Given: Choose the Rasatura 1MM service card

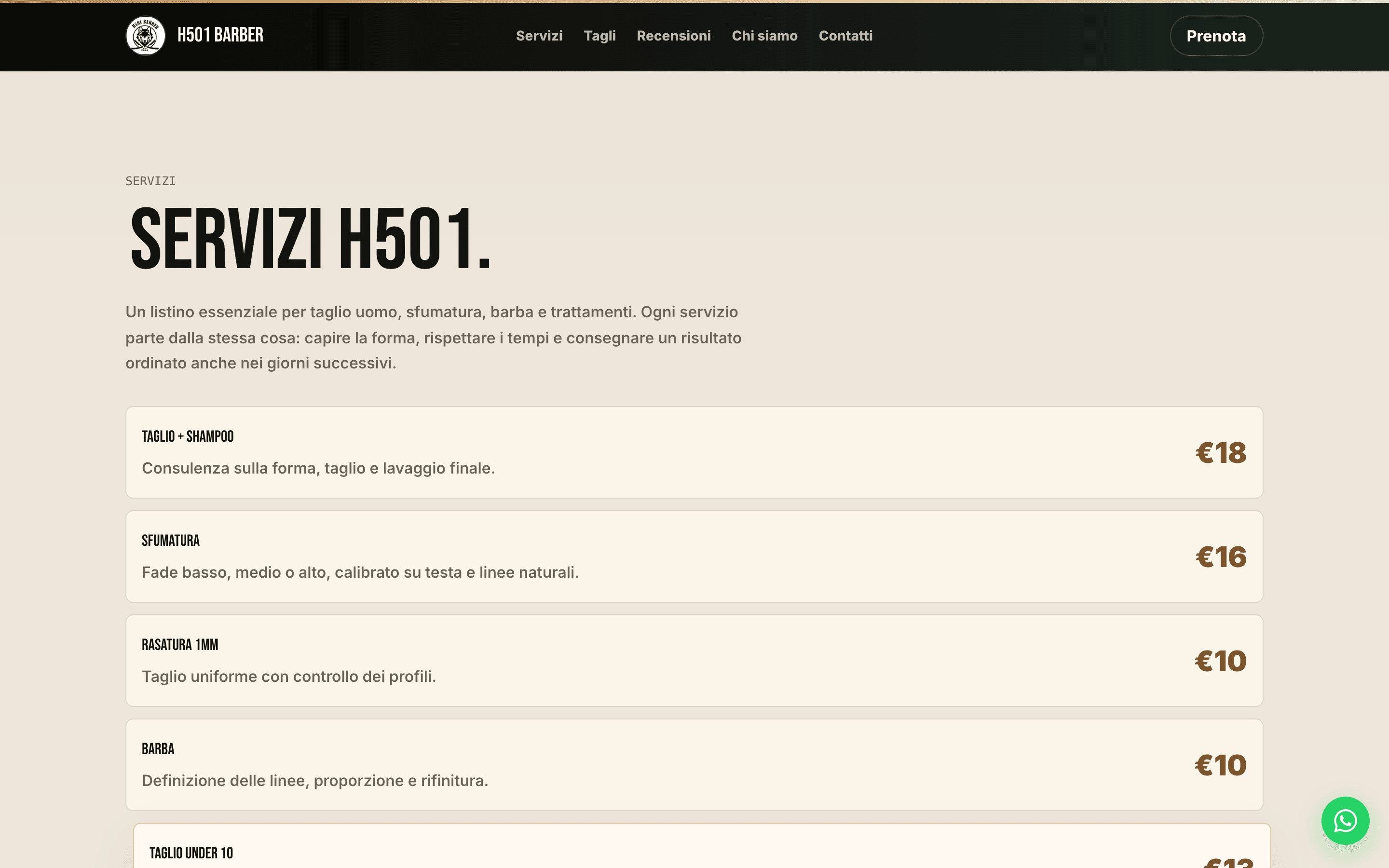Looking at the screenshot, I should [694, 661].
